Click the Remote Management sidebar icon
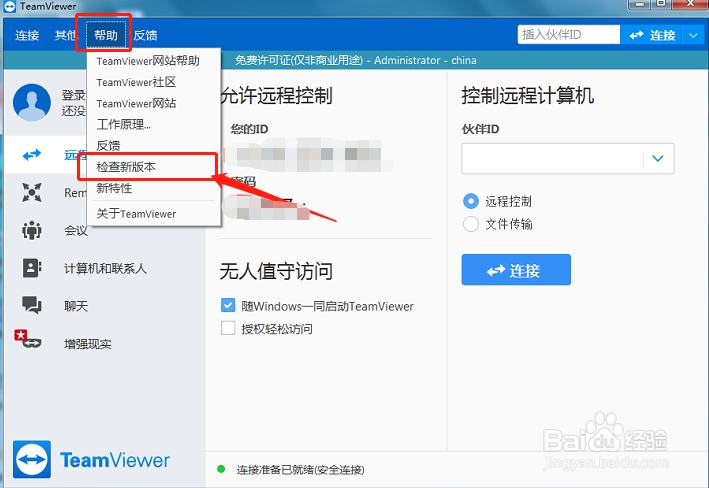The image size is (709, 488). (32, 193)
